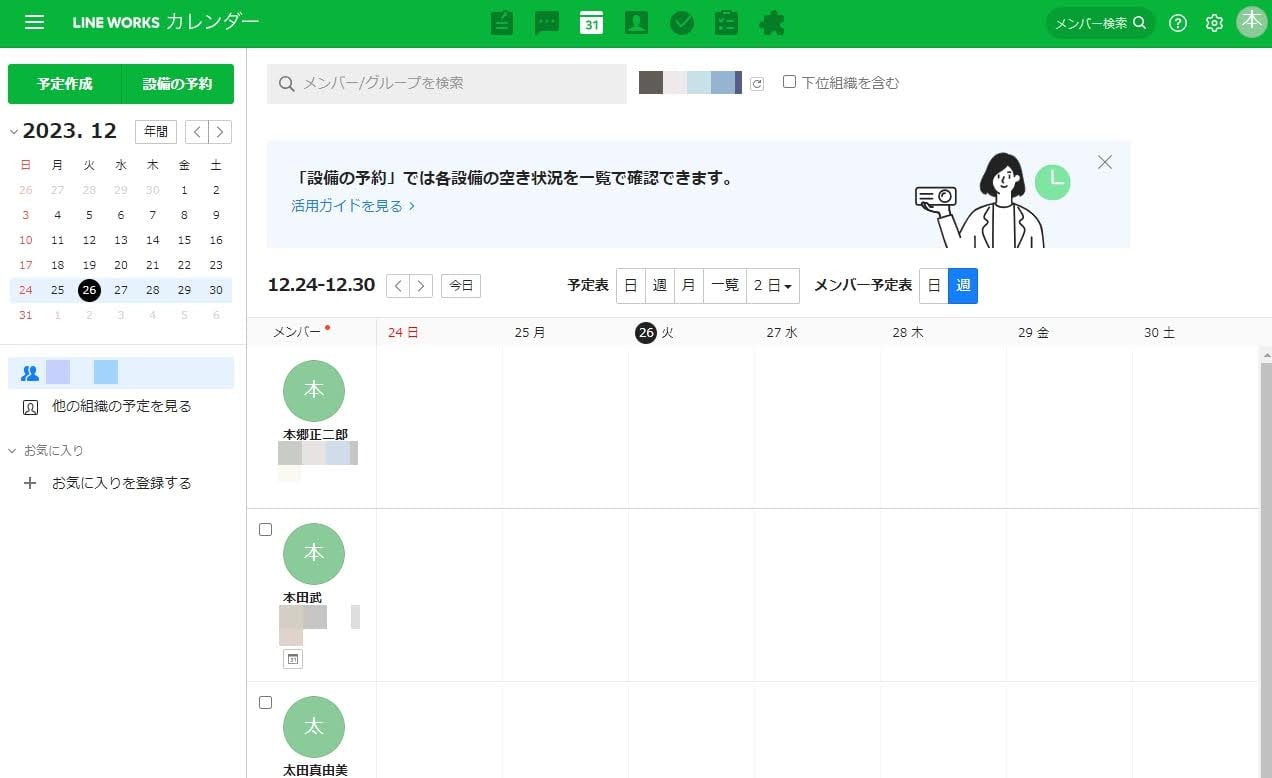
Task: Click 太田真由美 avatar
Action: pos(314,727)
